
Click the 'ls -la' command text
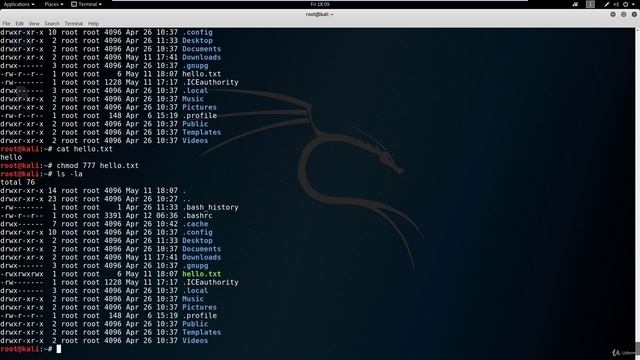pos(69,174)
